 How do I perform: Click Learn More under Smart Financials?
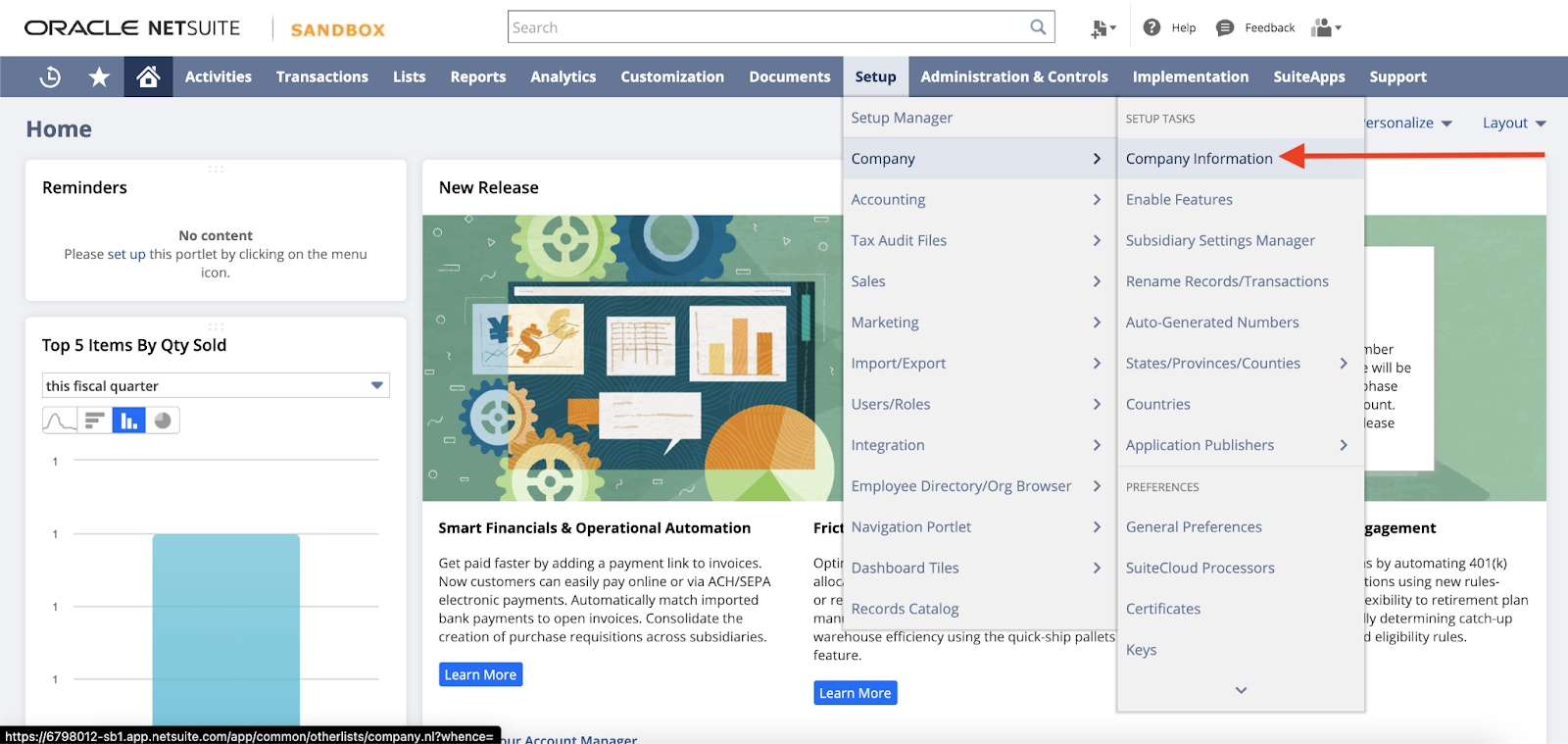pyautogui.click(x=480, y=674)
